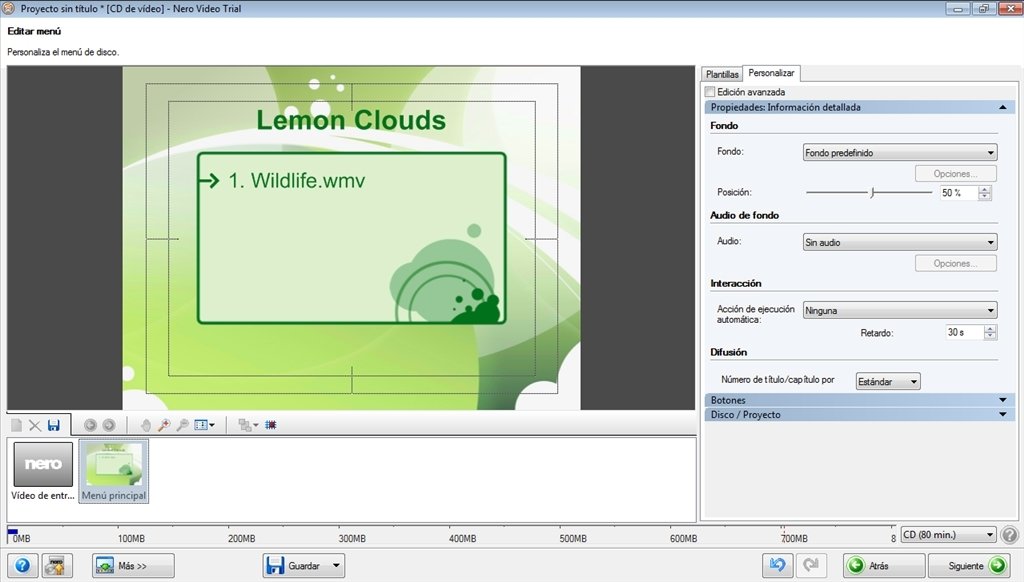The image size is (1024, 582).
Task: Click the Más >> button
Action: (x=133, y=566)
